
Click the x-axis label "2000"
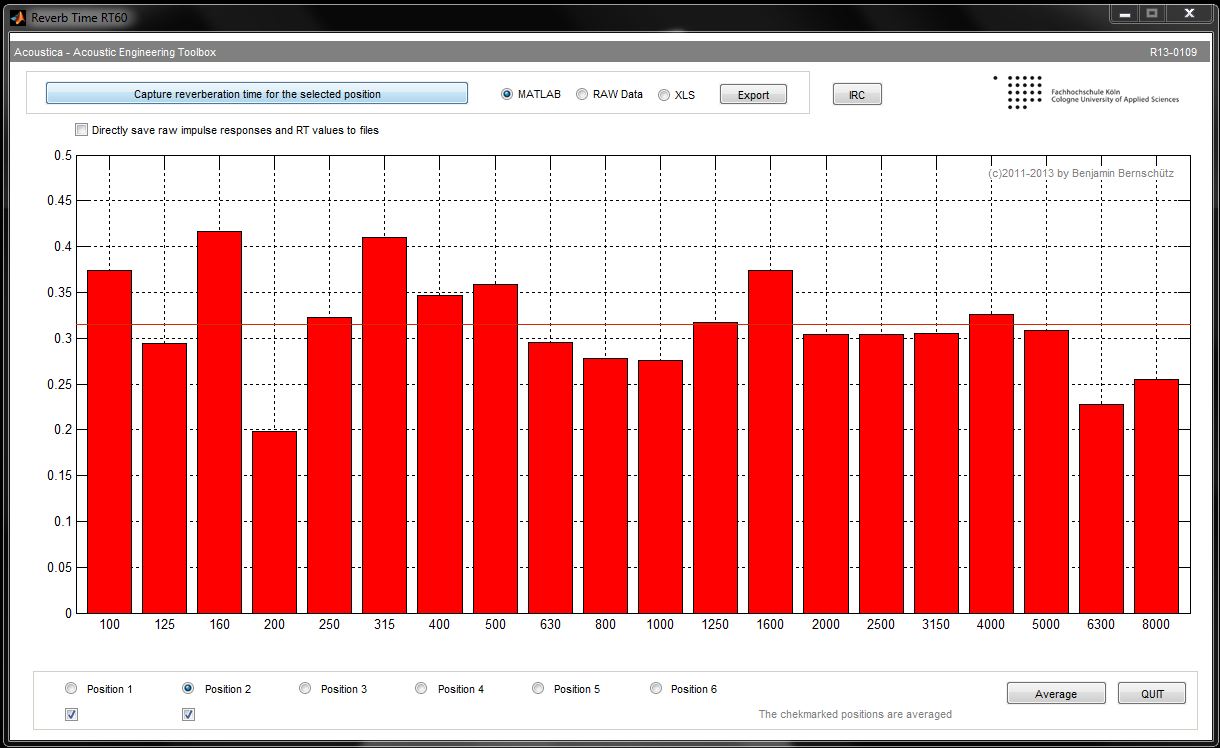(x=826, y=625)
